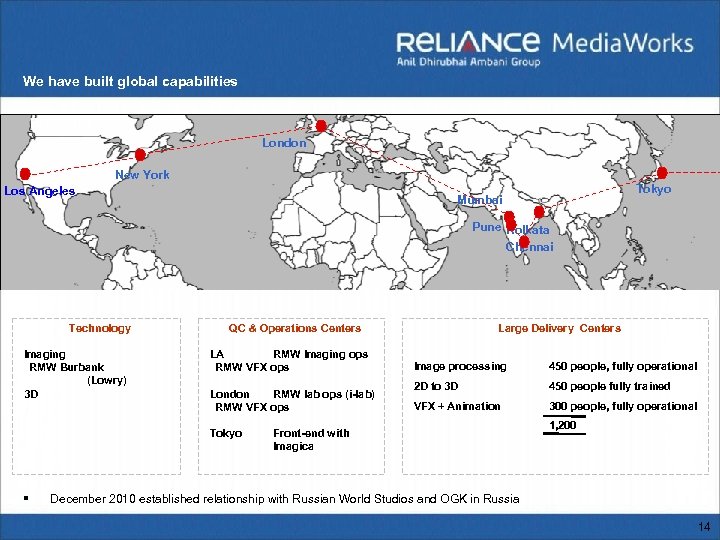The width and height of the screenshot is (720, 540).
Task: Click the Chennai red map marker
Action: click(524, 242)
